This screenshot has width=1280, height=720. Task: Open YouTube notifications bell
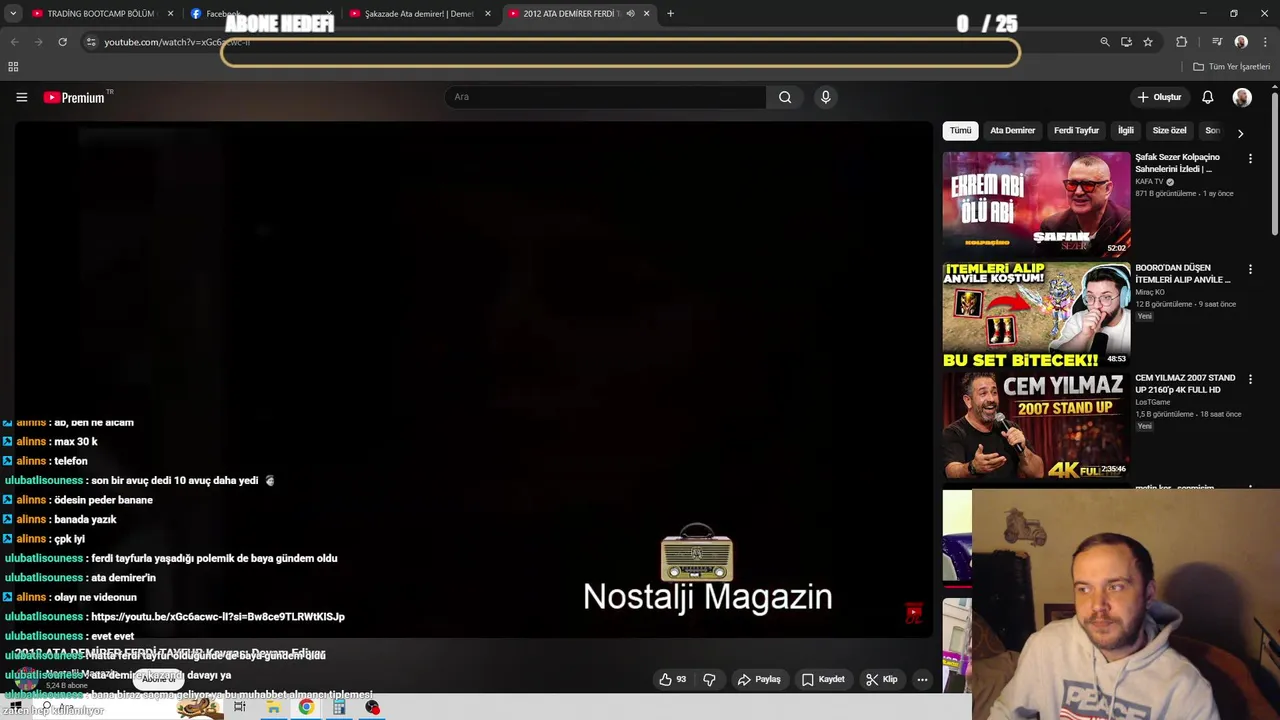(x=1207, y=97)
